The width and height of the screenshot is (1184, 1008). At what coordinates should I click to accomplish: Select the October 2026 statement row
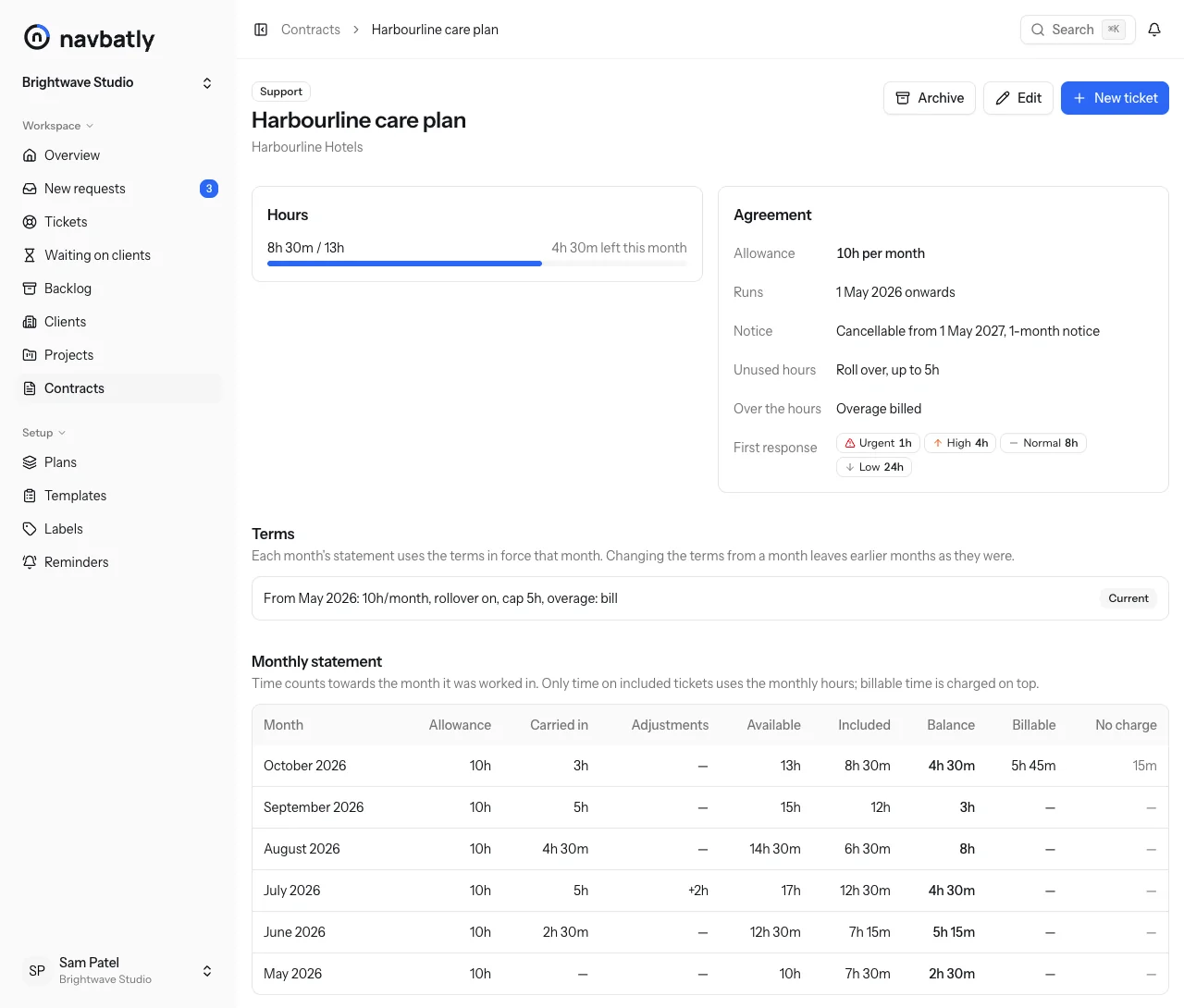pos(710,766)
